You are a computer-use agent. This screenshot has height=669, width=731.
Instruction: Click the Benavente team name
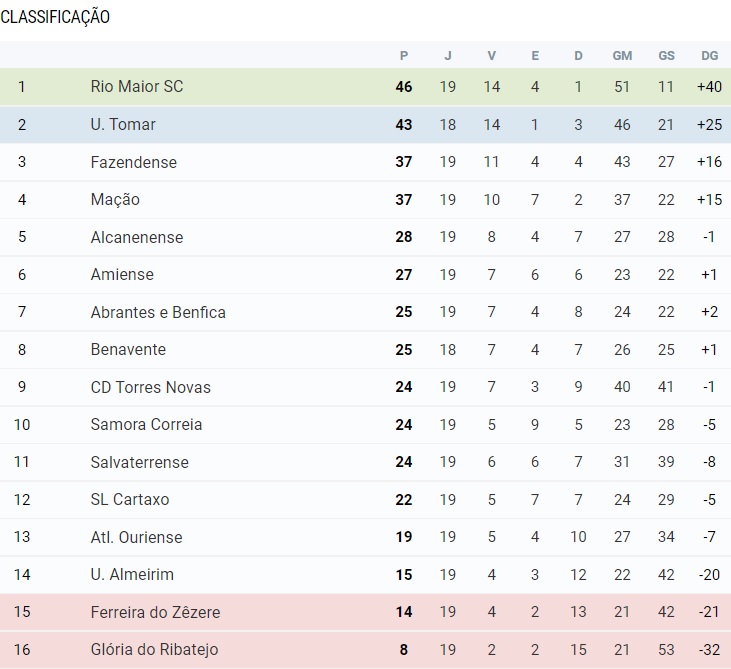[x=128, y=350]
